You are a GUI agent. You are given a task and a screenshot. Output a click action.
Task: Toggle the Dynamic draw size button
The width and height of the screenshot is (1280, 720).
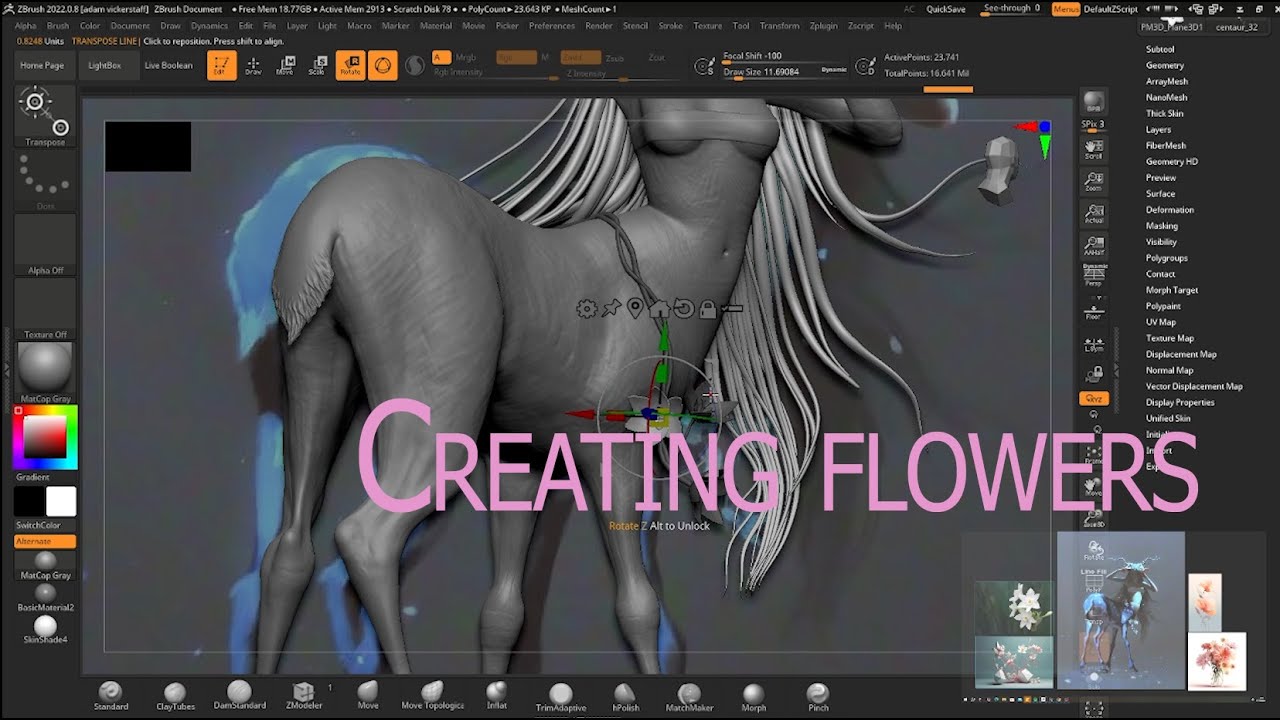coord(833,70)
